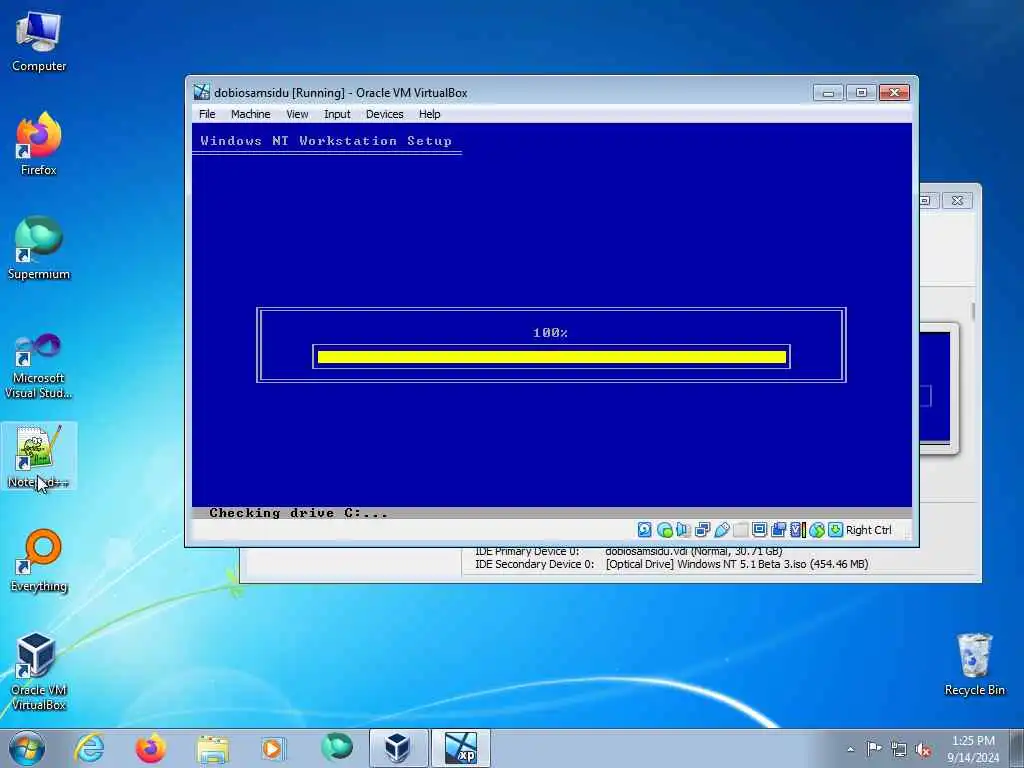This screenshot has width=1024, height=768.
Task: Open the View menu
Action: [297, 114]
